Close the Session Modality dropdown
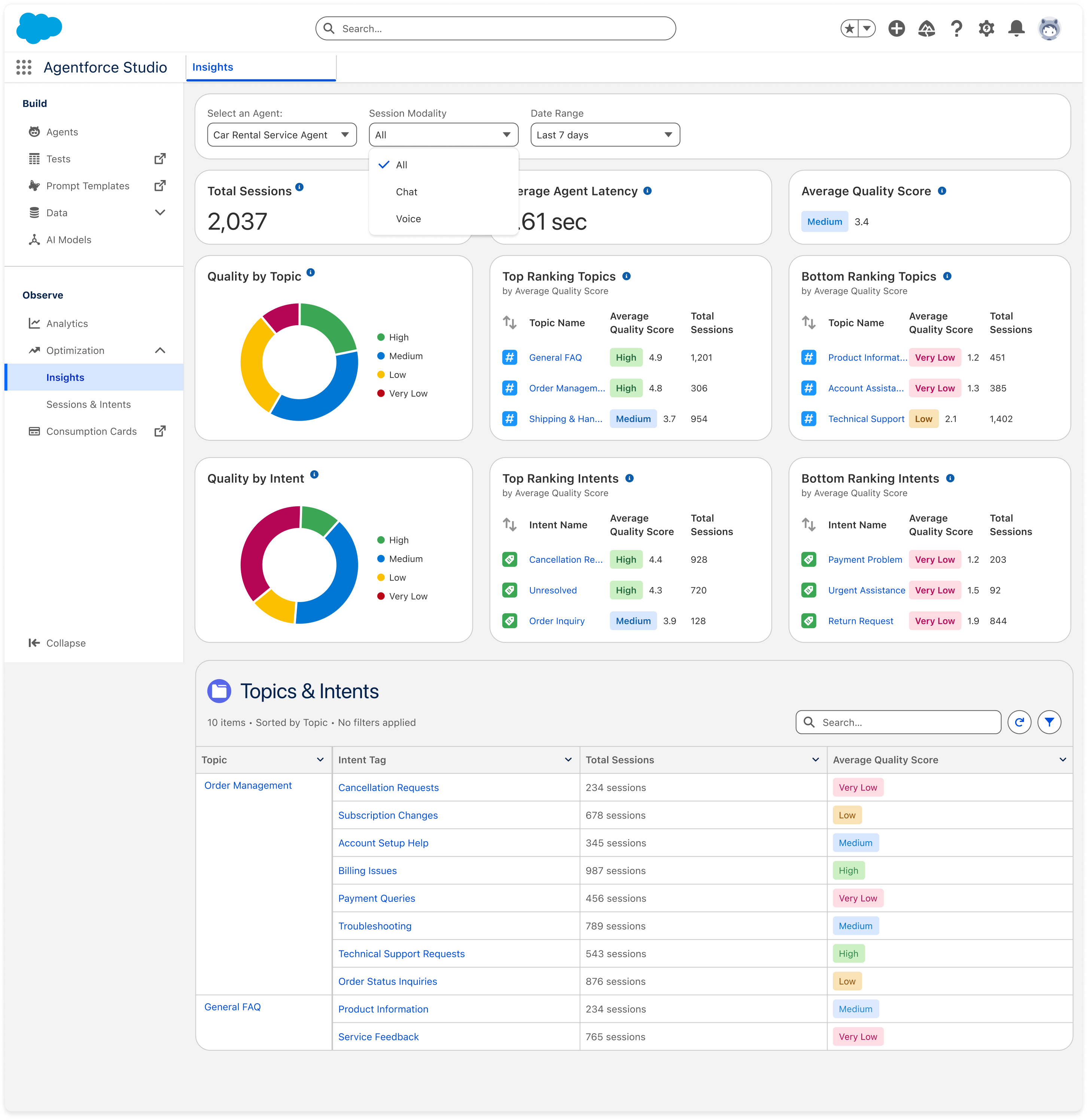The image size is (1087, 1120). click(444, 135)
